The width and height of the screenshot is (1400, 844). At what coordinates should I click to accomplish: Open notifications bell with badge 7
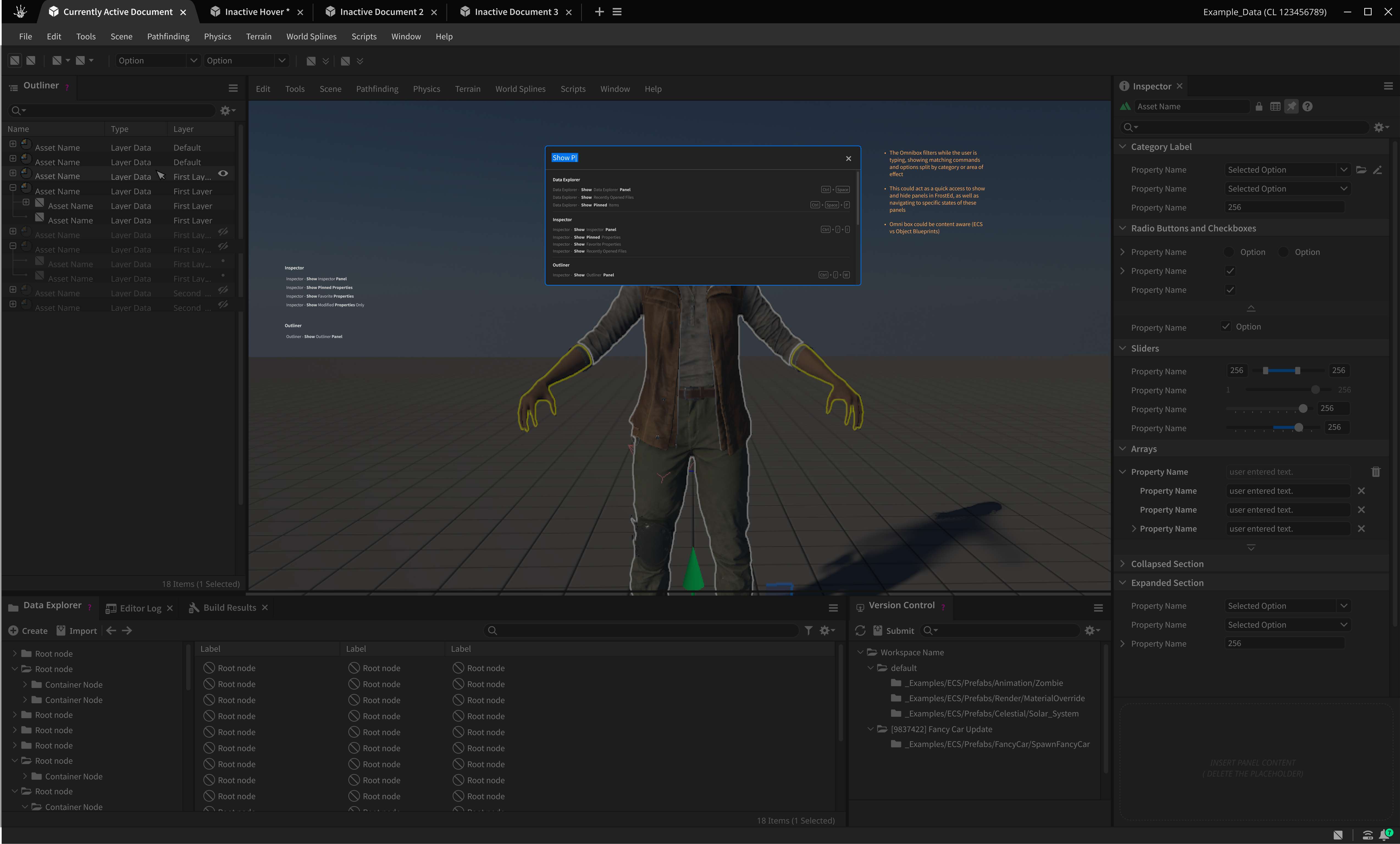(1386, 834)
